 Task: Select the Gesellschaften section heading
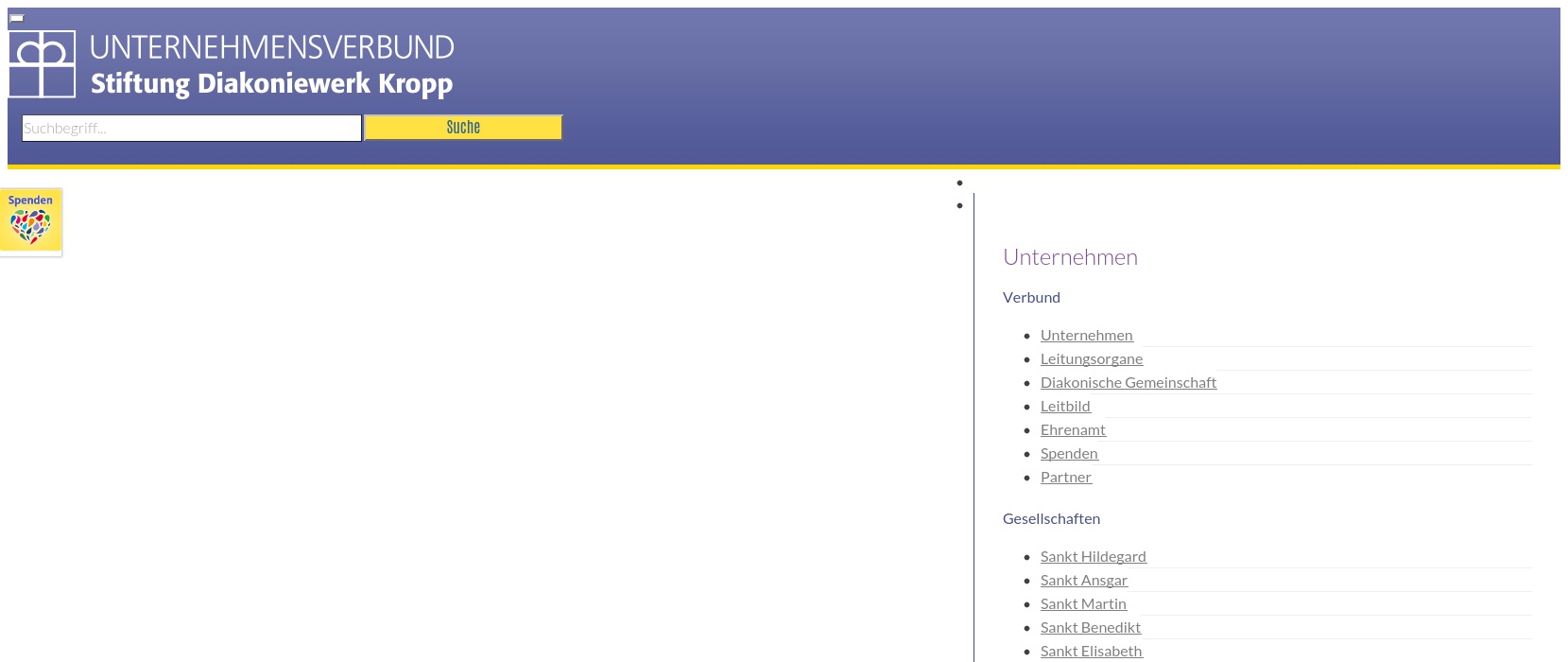click(1051, 518)
